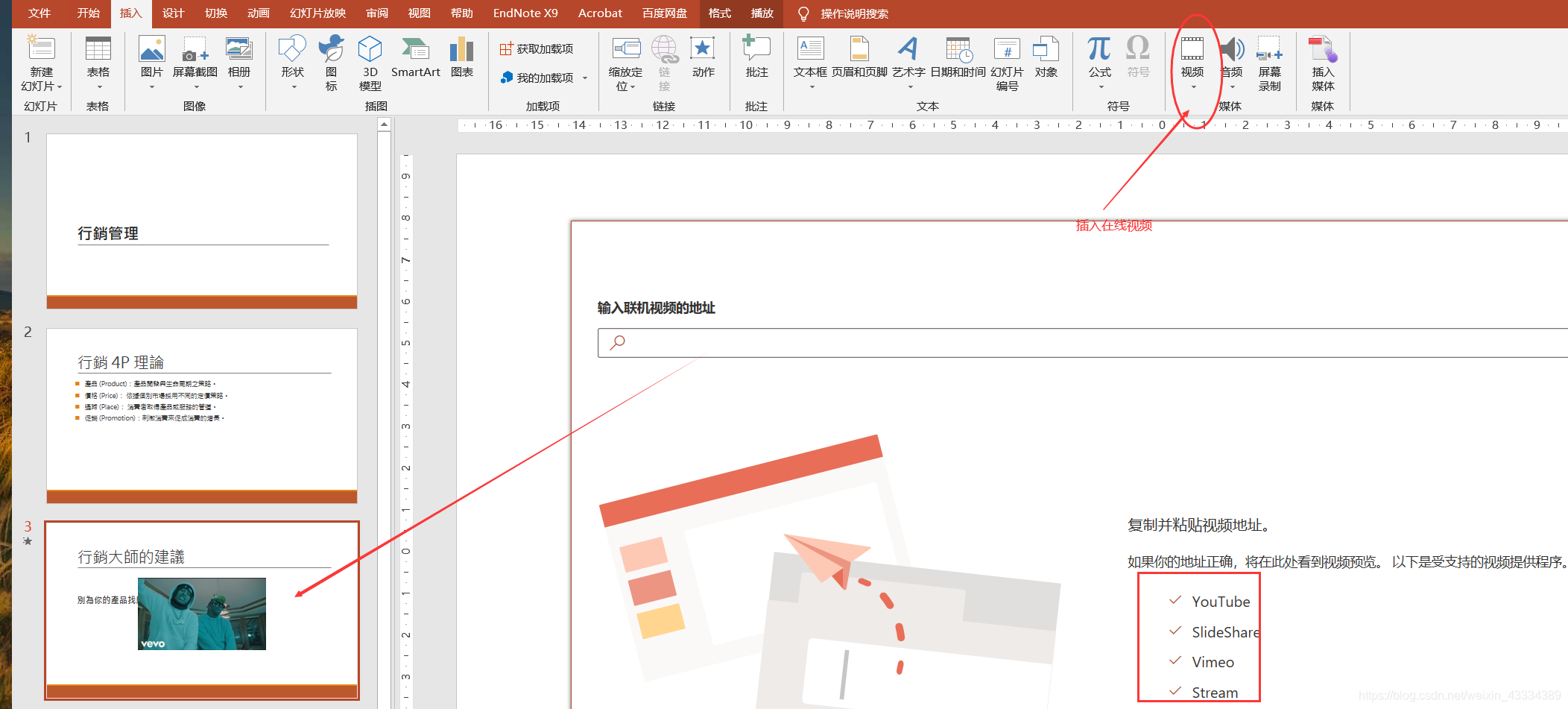The width and height of the screenshot is (1568, 709).
Task: Switch to the Animations (动画) tab
Action: point(259,13)
